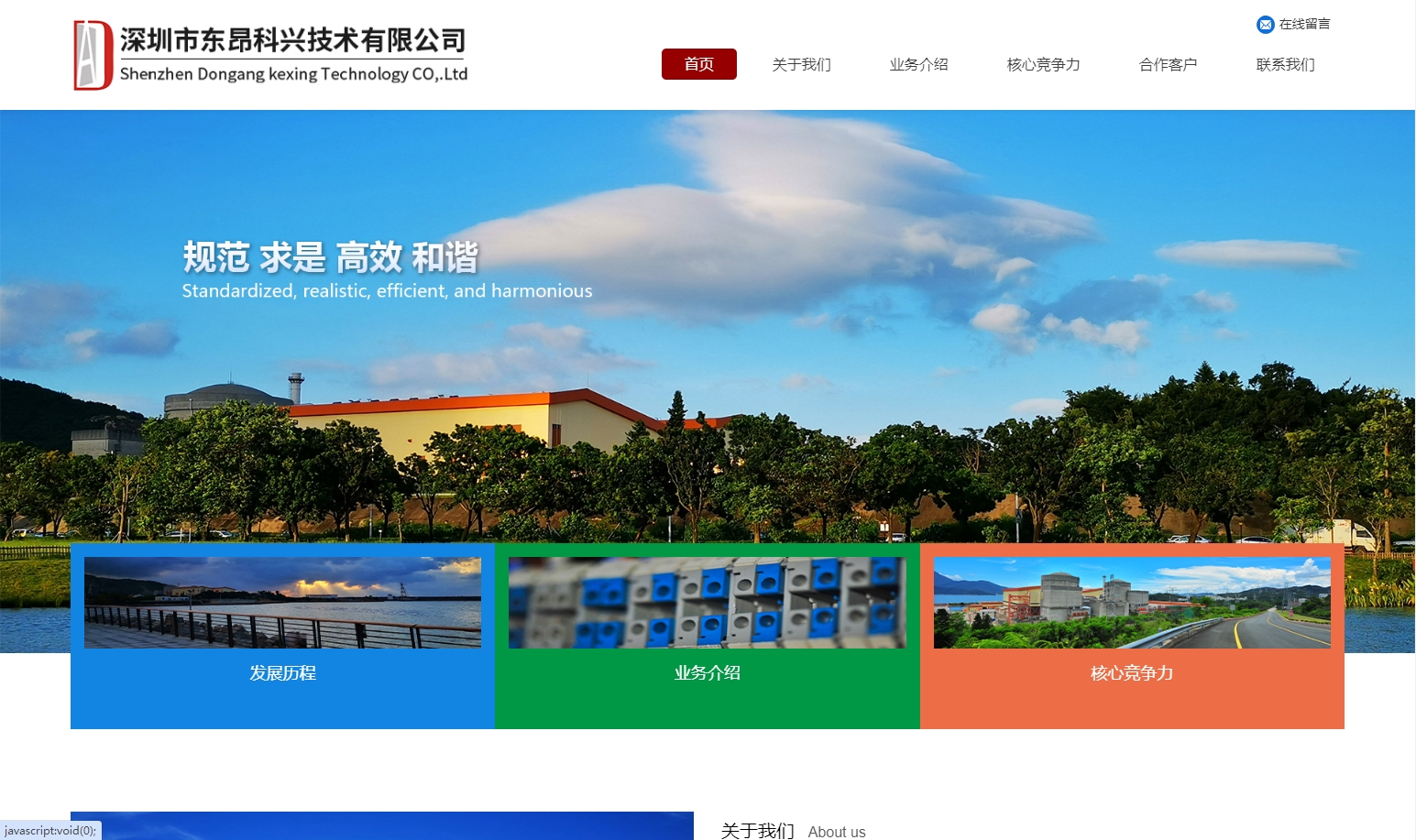Image resolution: width=1416 pixels, height=840 pixels.
Task: Click the Standardized, realistic, efficient banner subtitle
Action: [387, 291]
